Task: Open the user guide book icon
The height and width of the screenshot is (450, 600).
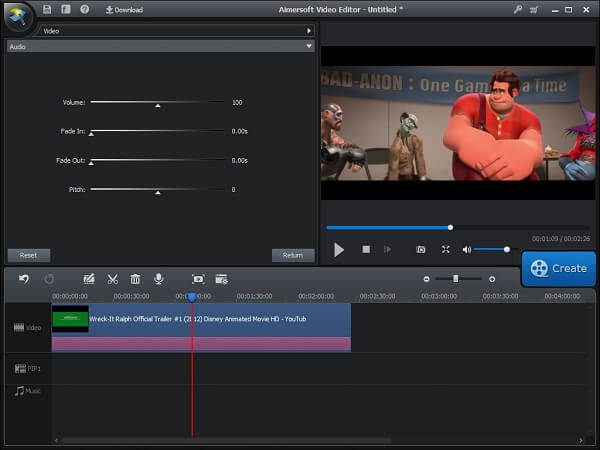Action: click(x=66, y=10)
